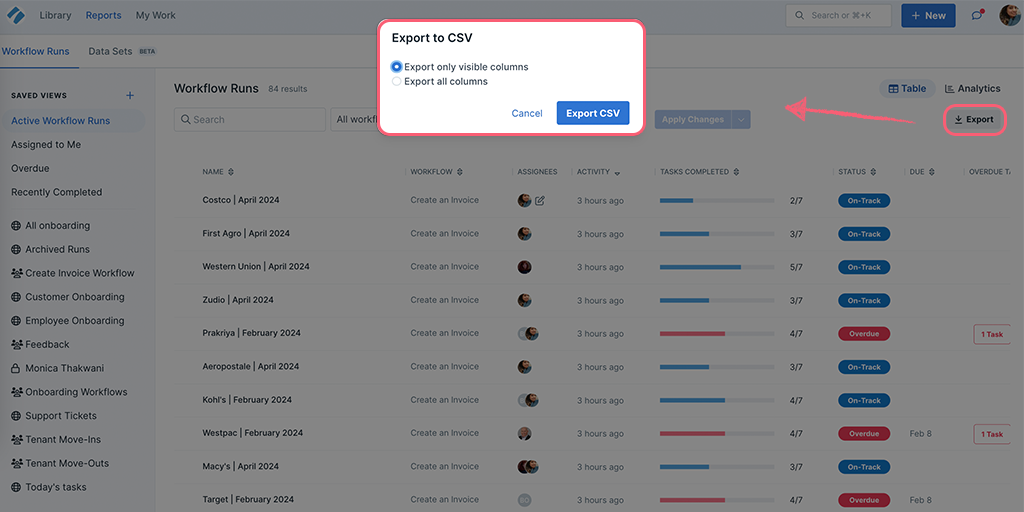The height and width of the screenshot is (512, 1024).
Task: Click the edit assignee icon for Costco
Action: click(x=540, y=200)
